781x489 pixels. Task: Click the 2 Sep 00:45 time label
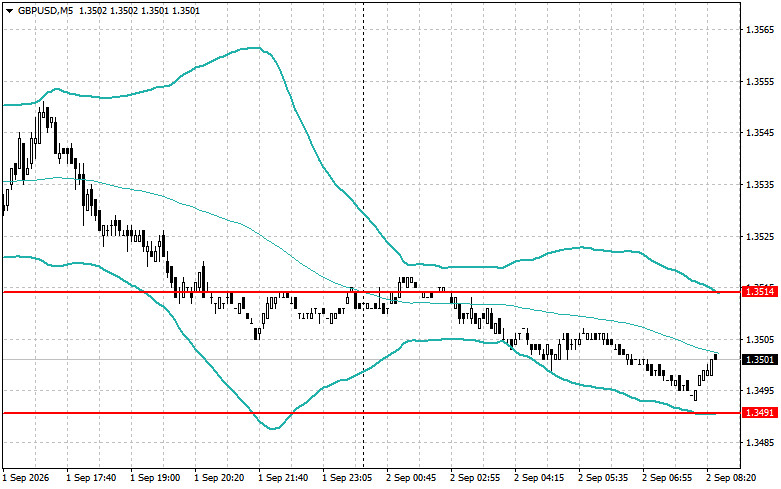pos(411,478)
